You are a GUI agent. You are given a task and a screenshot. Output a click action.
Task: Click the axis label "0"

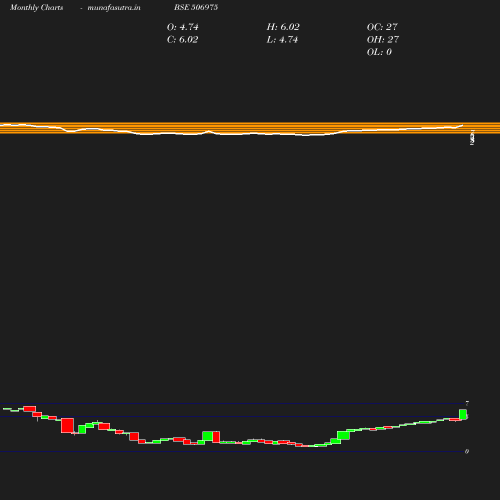tap(467, 451)
